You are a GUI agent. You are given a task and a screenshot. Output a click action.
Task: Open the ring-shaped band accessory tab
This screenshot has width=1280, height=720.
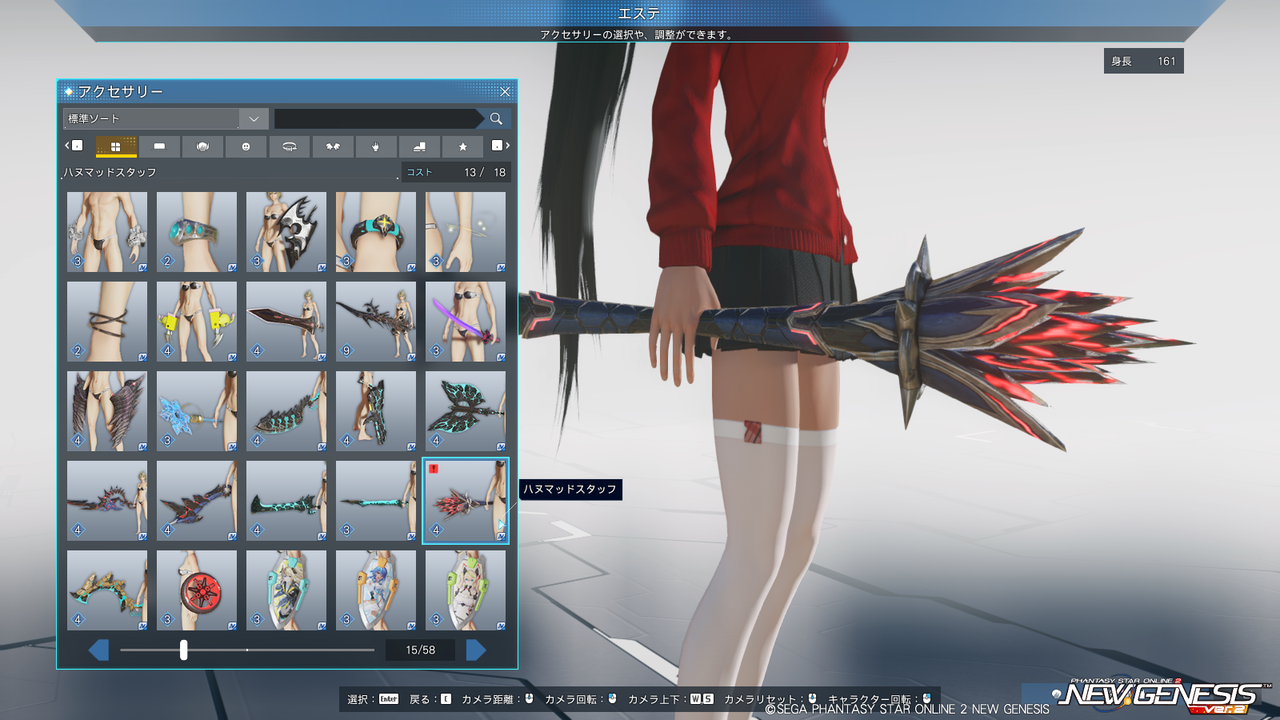(289, 147)
